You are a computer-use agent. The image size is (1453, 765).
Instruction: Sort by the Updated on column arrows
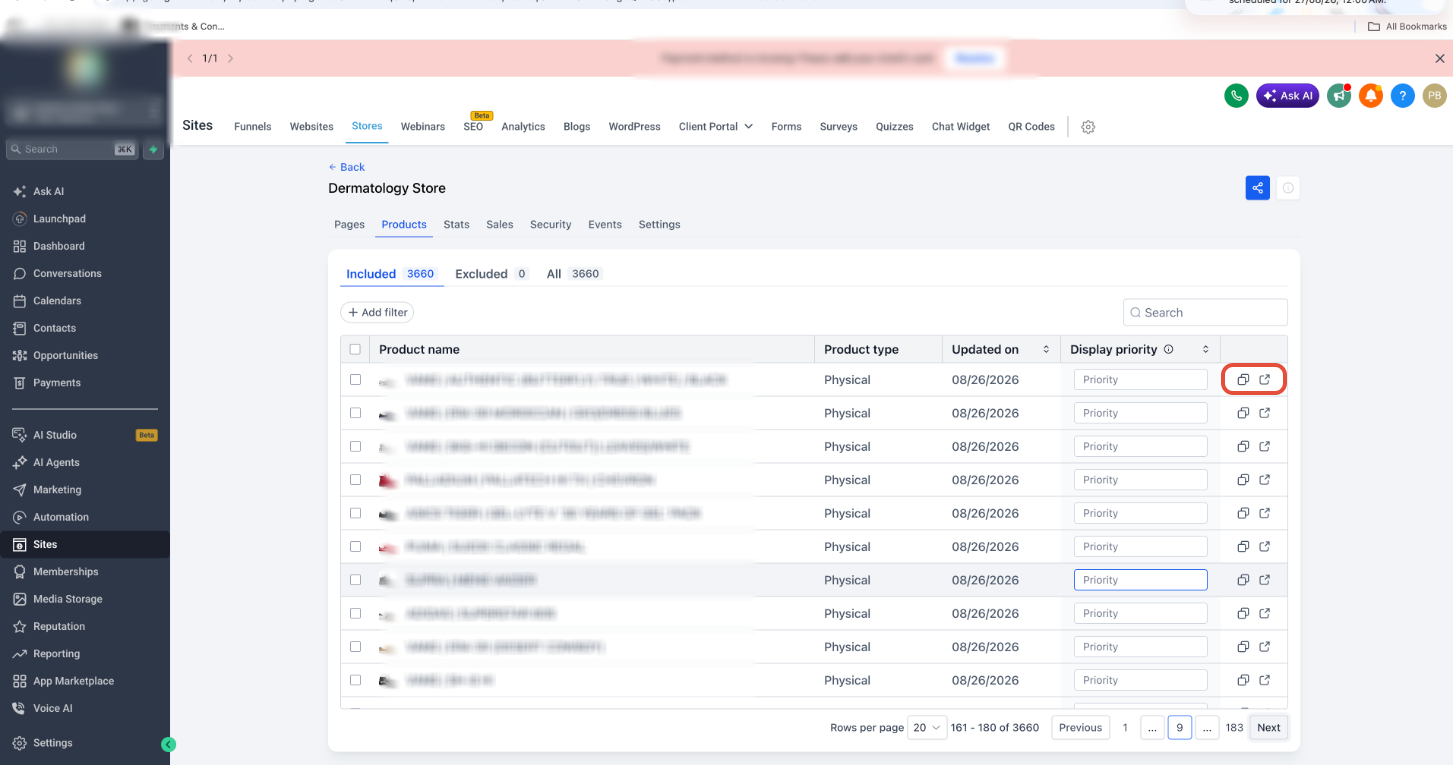[1046, 349]
